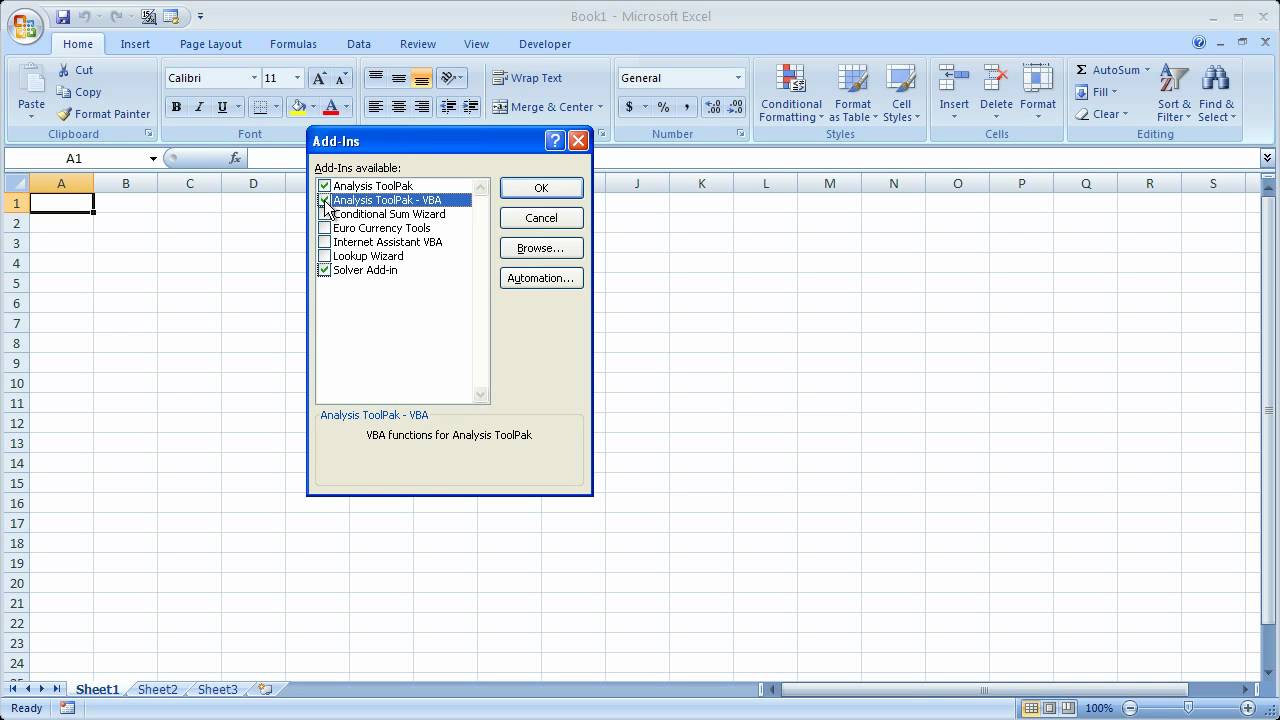
Task: Uncheck Solver Add-in checkbox
Action: 324,270
